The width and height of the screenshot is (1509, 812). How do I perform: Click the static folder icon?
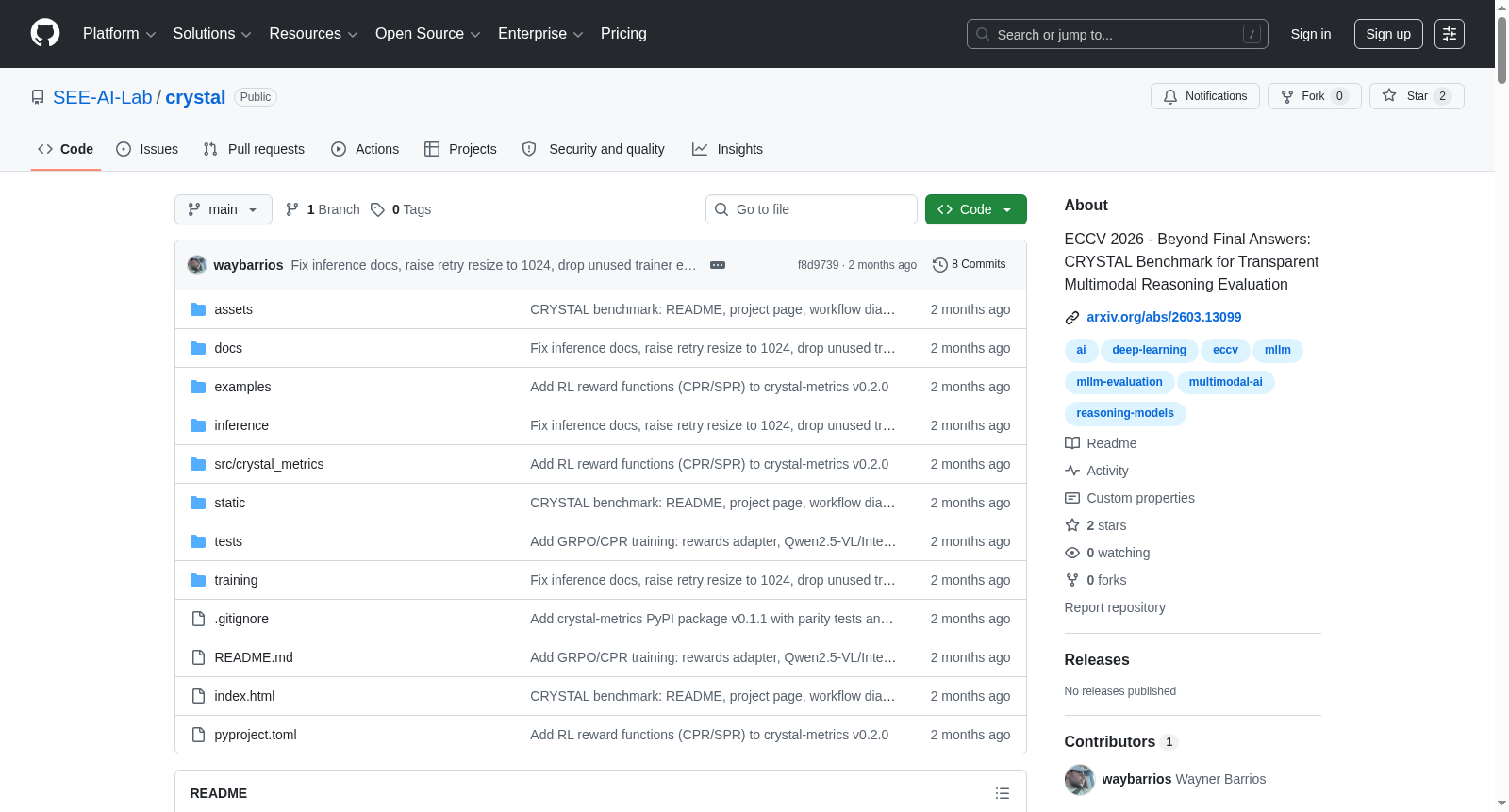pyautogui.click(x=198, y=503)
